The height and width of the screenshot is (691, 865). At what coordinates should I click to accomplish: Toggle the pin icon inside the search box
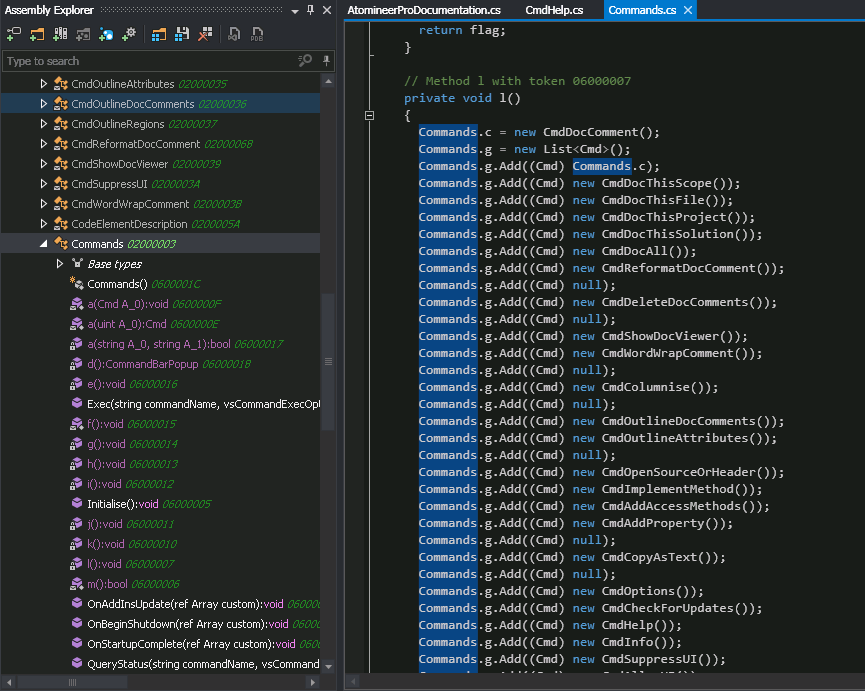324,61
